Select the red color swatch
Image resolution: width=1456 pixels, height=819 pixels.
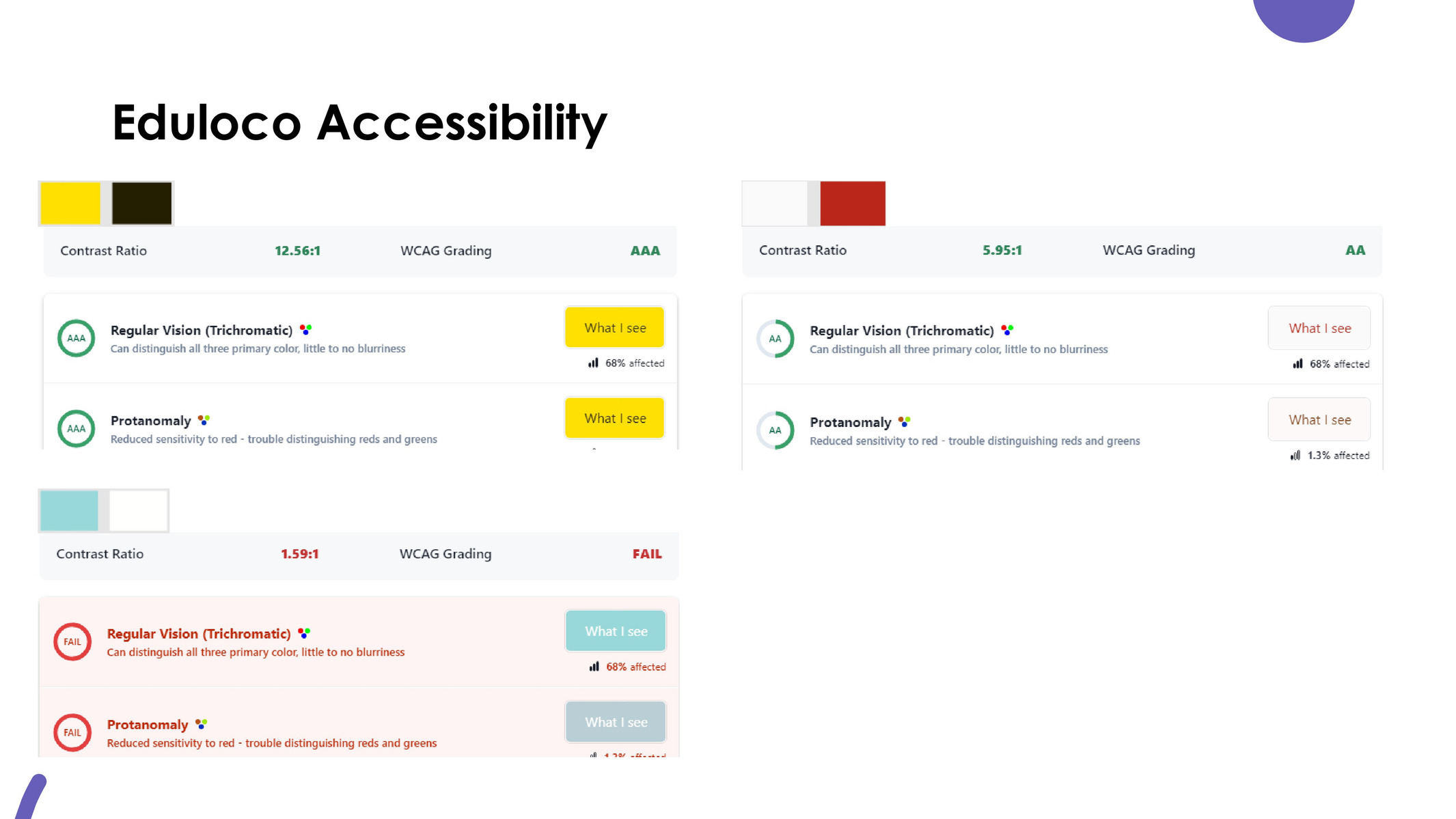(x=853, y=203)
